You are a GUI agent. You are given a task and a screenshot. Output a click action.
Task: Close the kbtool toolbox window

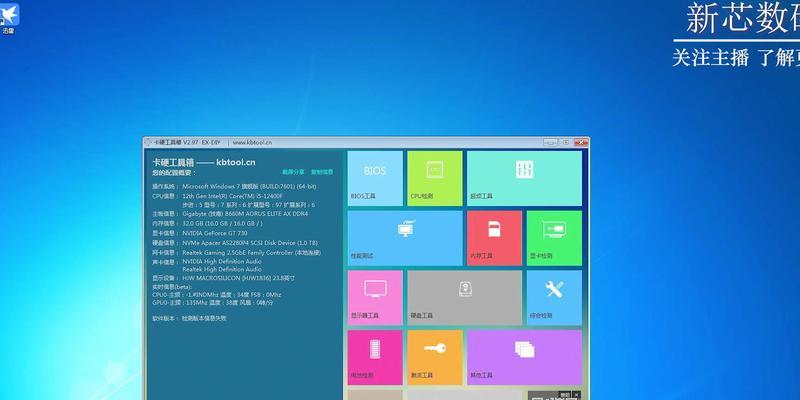pos(581,142)
